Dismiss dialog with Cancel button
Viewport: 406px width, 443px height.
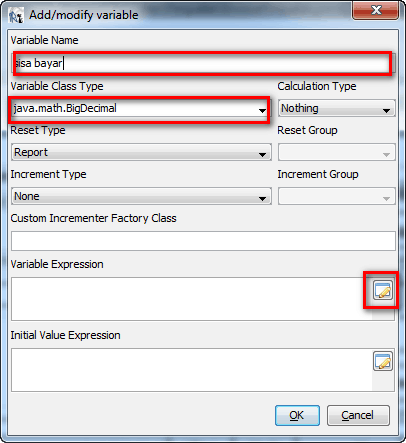[358, 415]
